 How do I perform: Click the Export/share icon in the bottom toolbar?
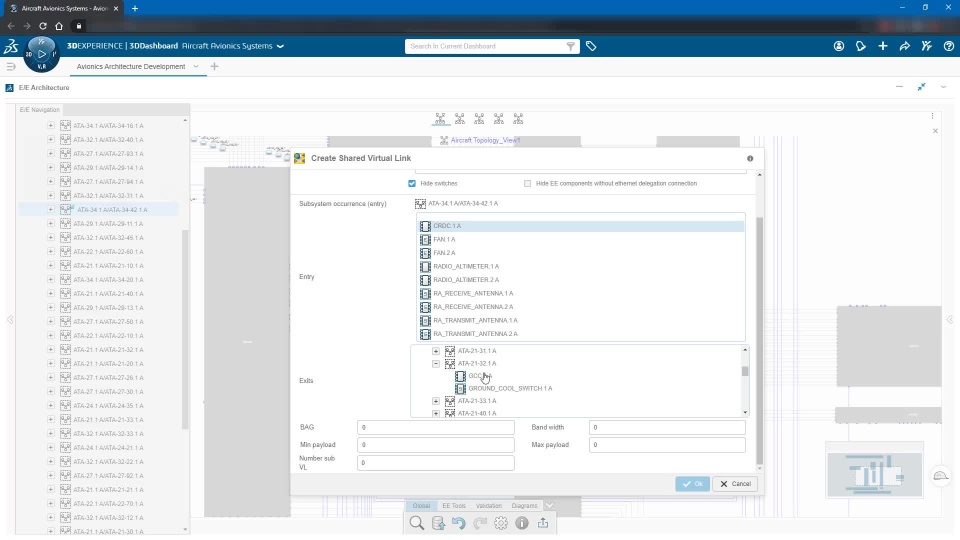[x=543, y=523]
